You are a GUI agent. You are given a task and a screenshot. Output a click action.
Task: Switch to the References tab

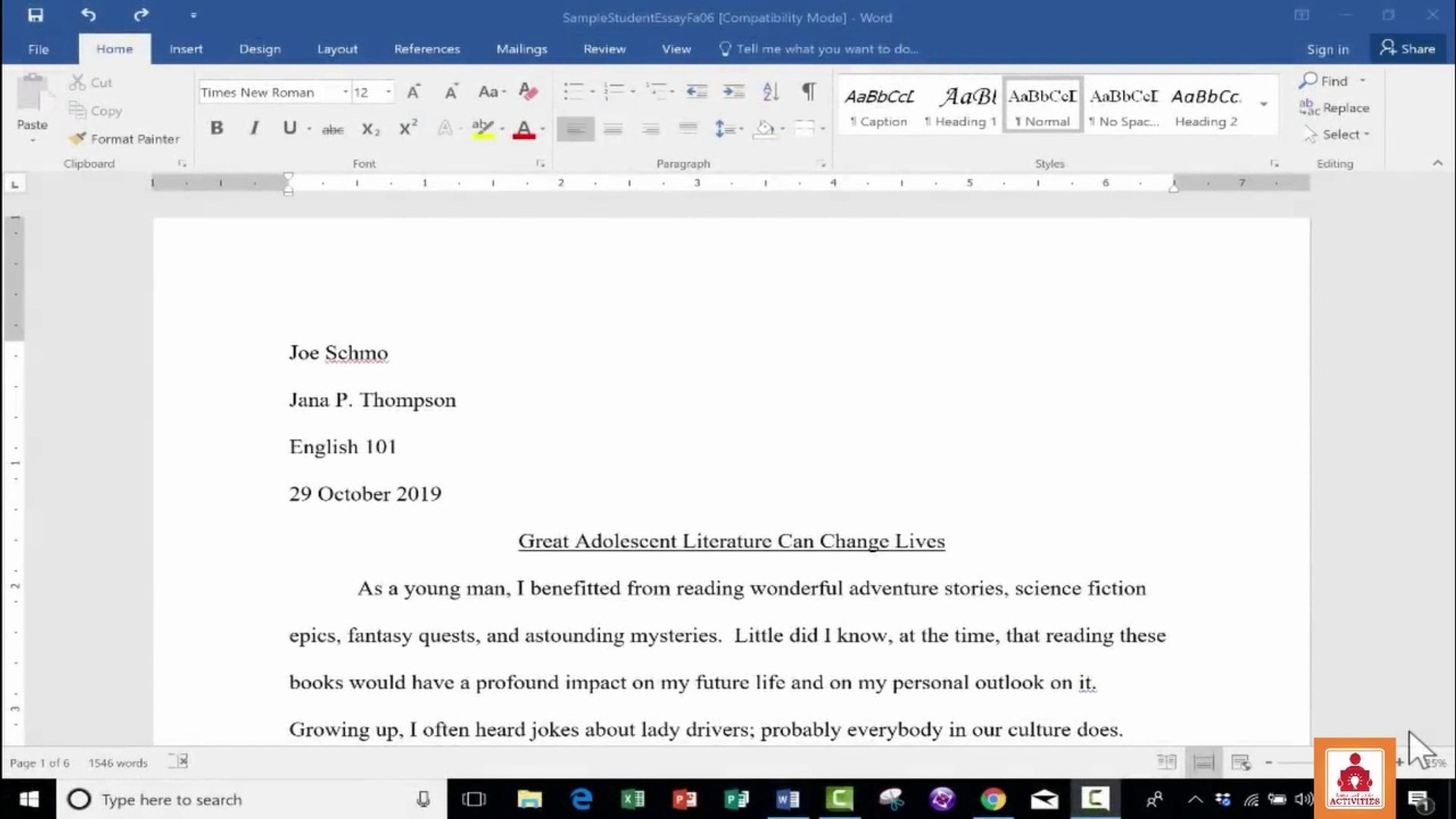427,49
